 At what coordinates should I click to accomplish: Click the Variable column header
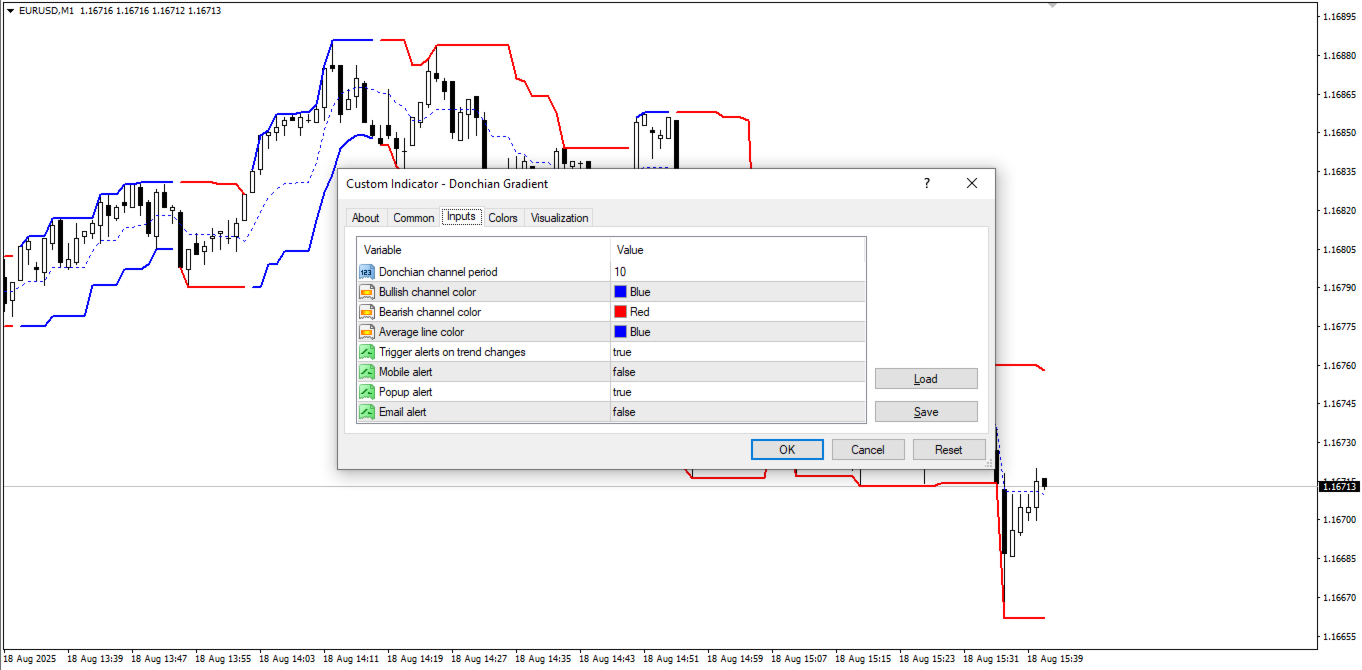tap(484, 250)
